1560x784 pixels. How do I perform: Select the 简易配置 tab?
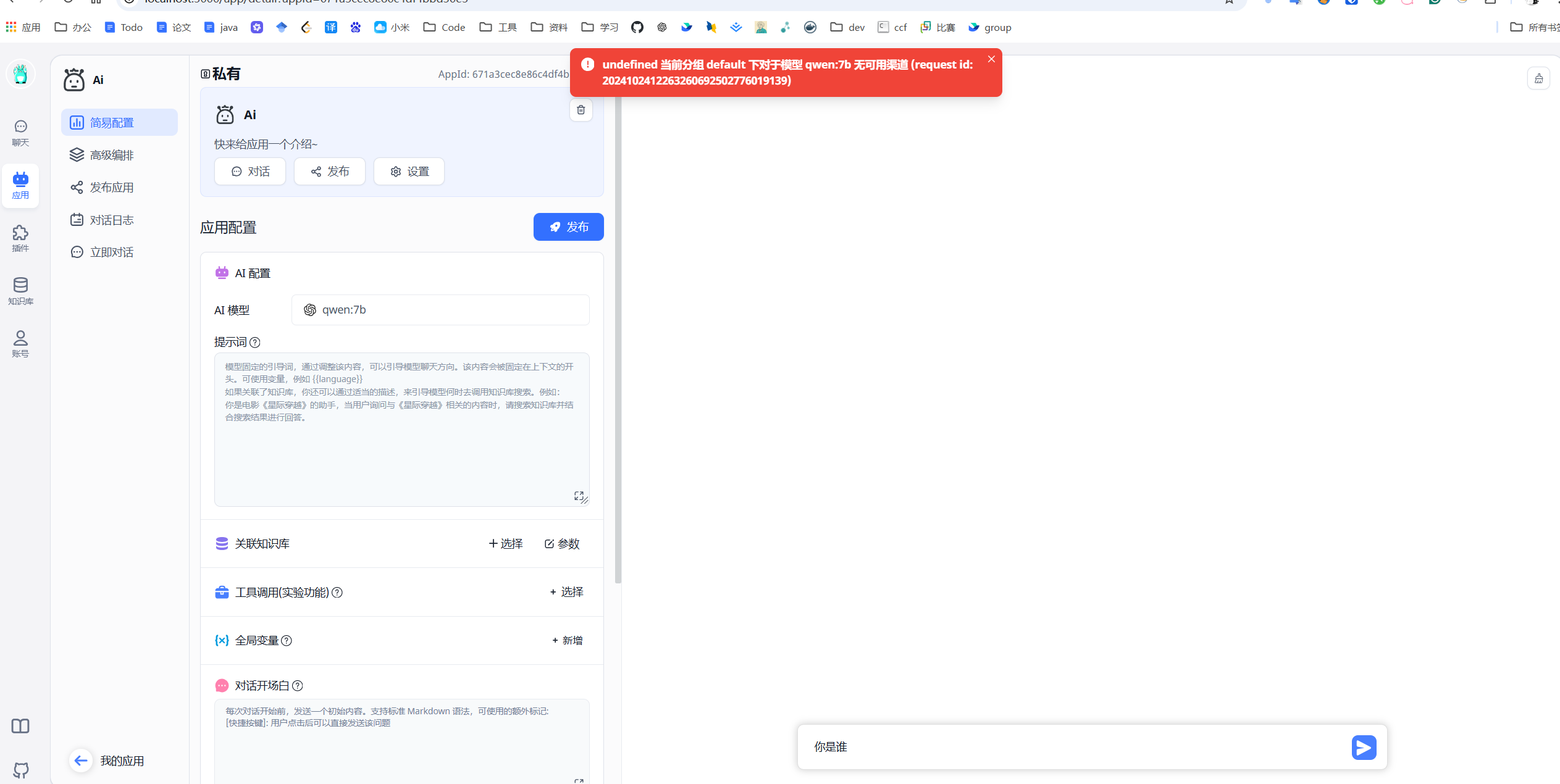(119, 122)
